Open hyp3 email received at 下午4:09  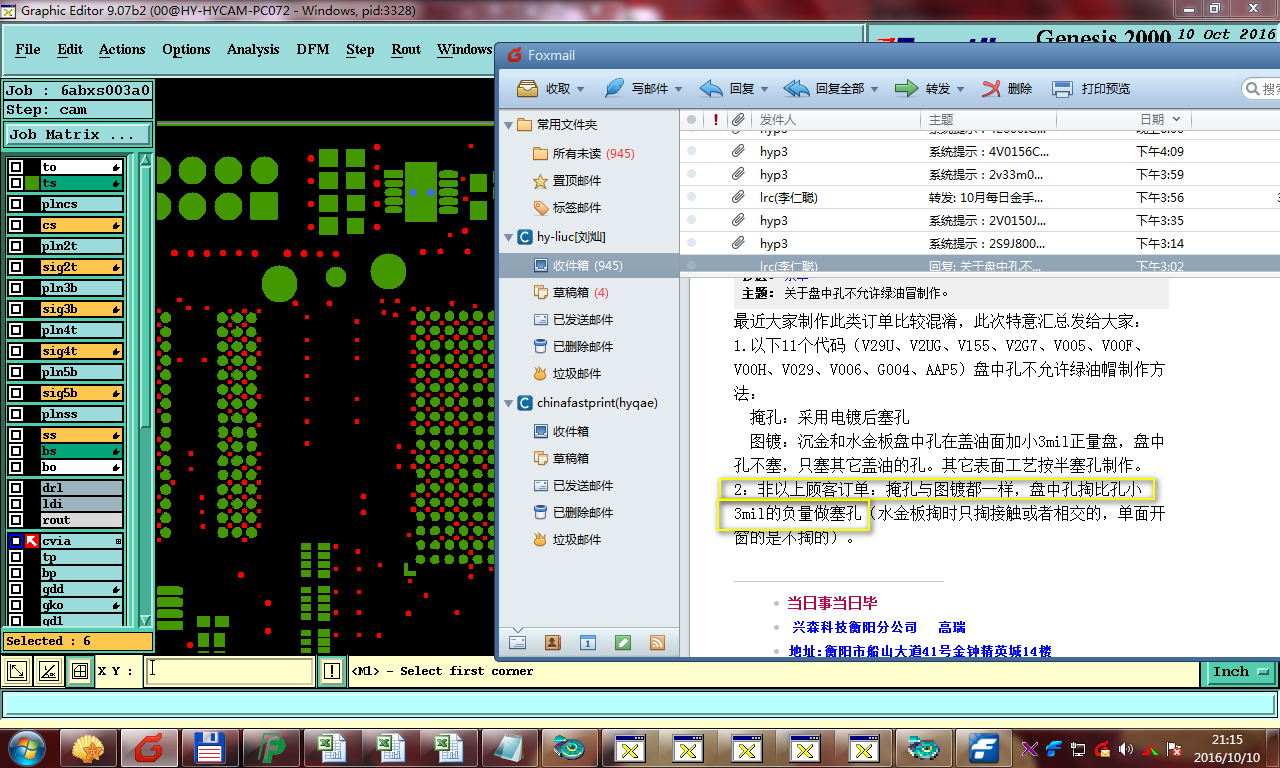pyautogui.click(x=980, y=152)
